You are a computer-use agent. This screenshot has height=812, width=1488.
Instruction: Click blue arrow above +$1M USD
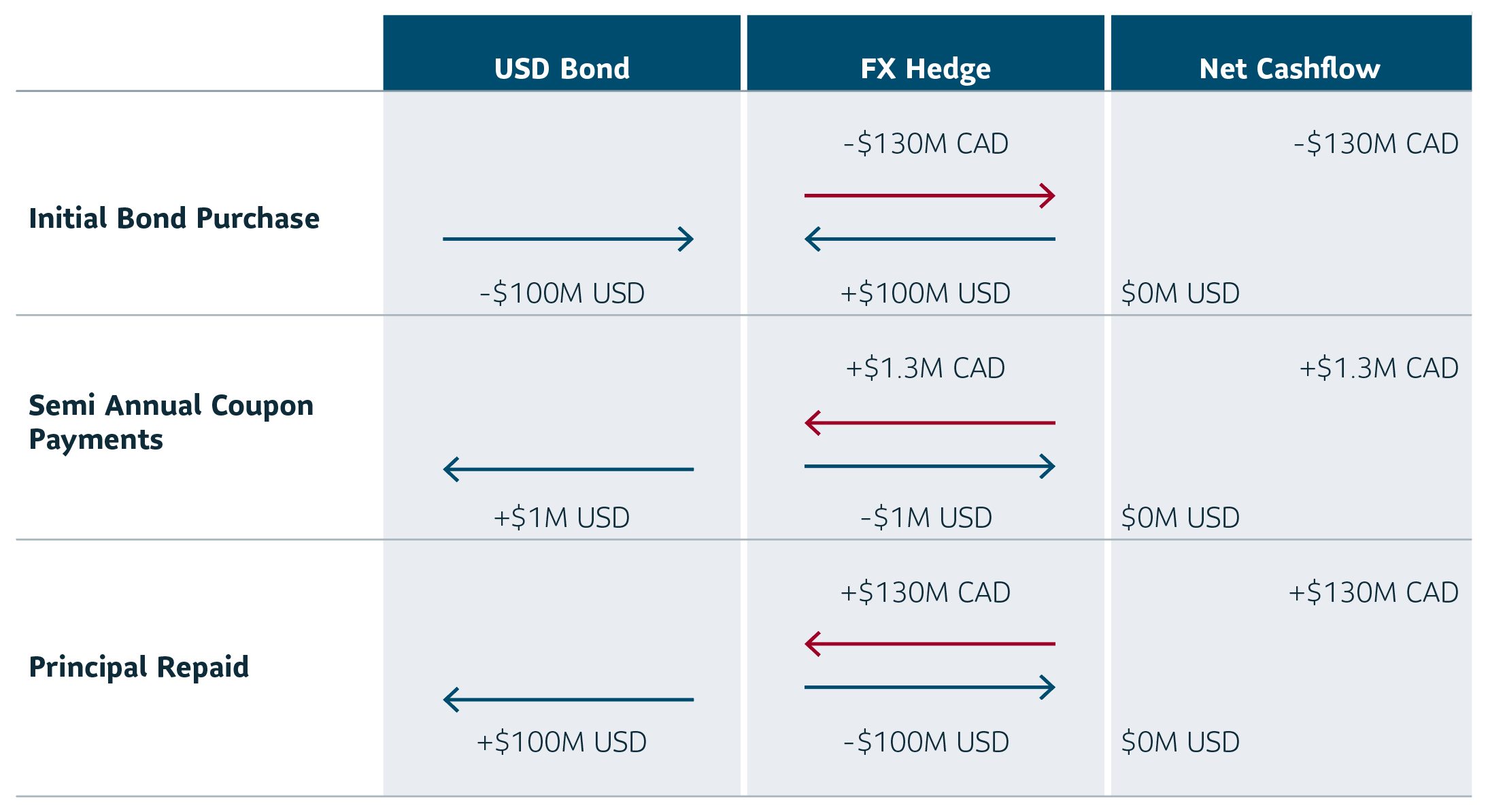pyautogui.click(x=568, y=469)
